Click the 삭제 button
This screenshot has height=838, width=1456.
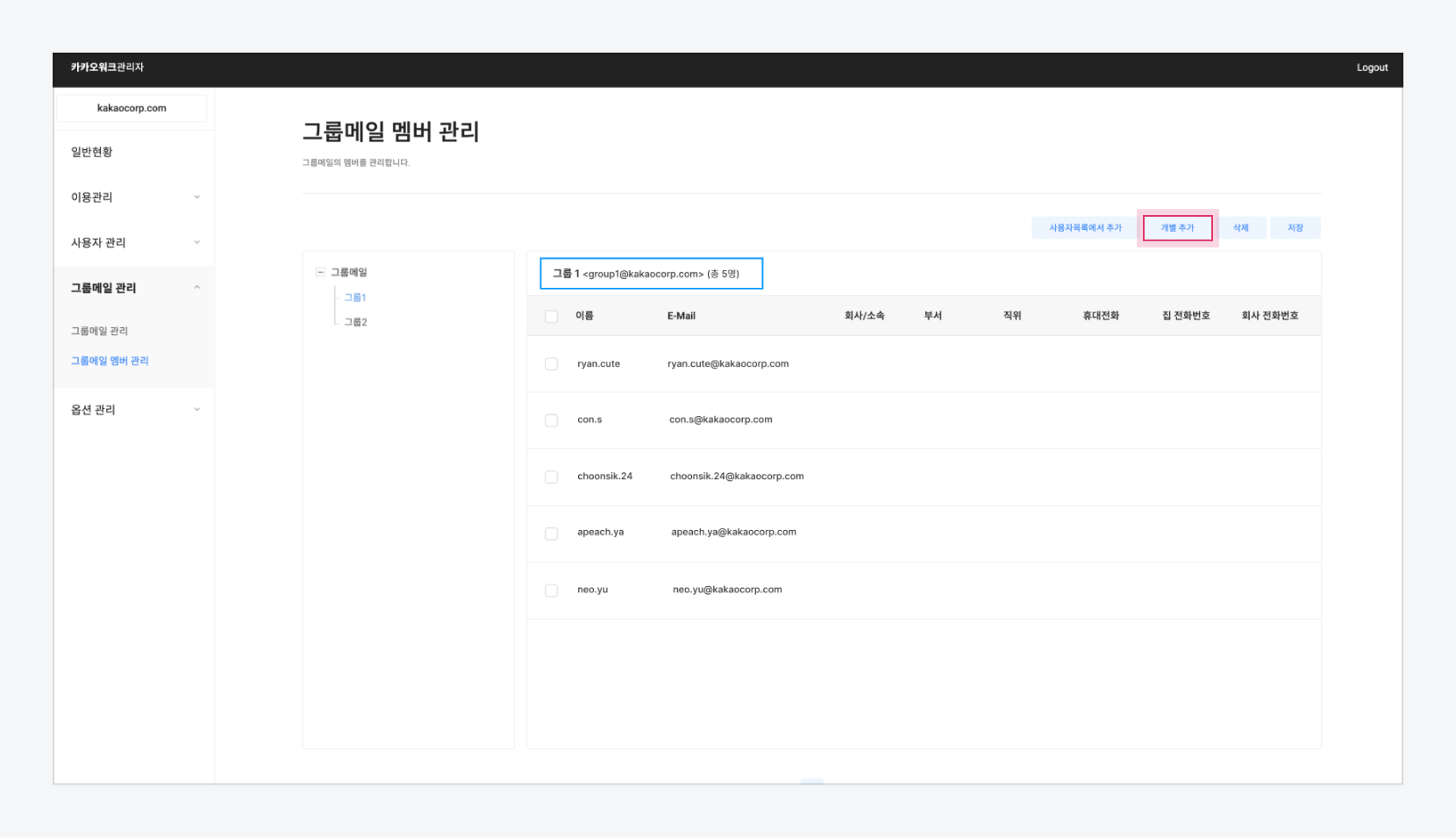pos(1240,228)
